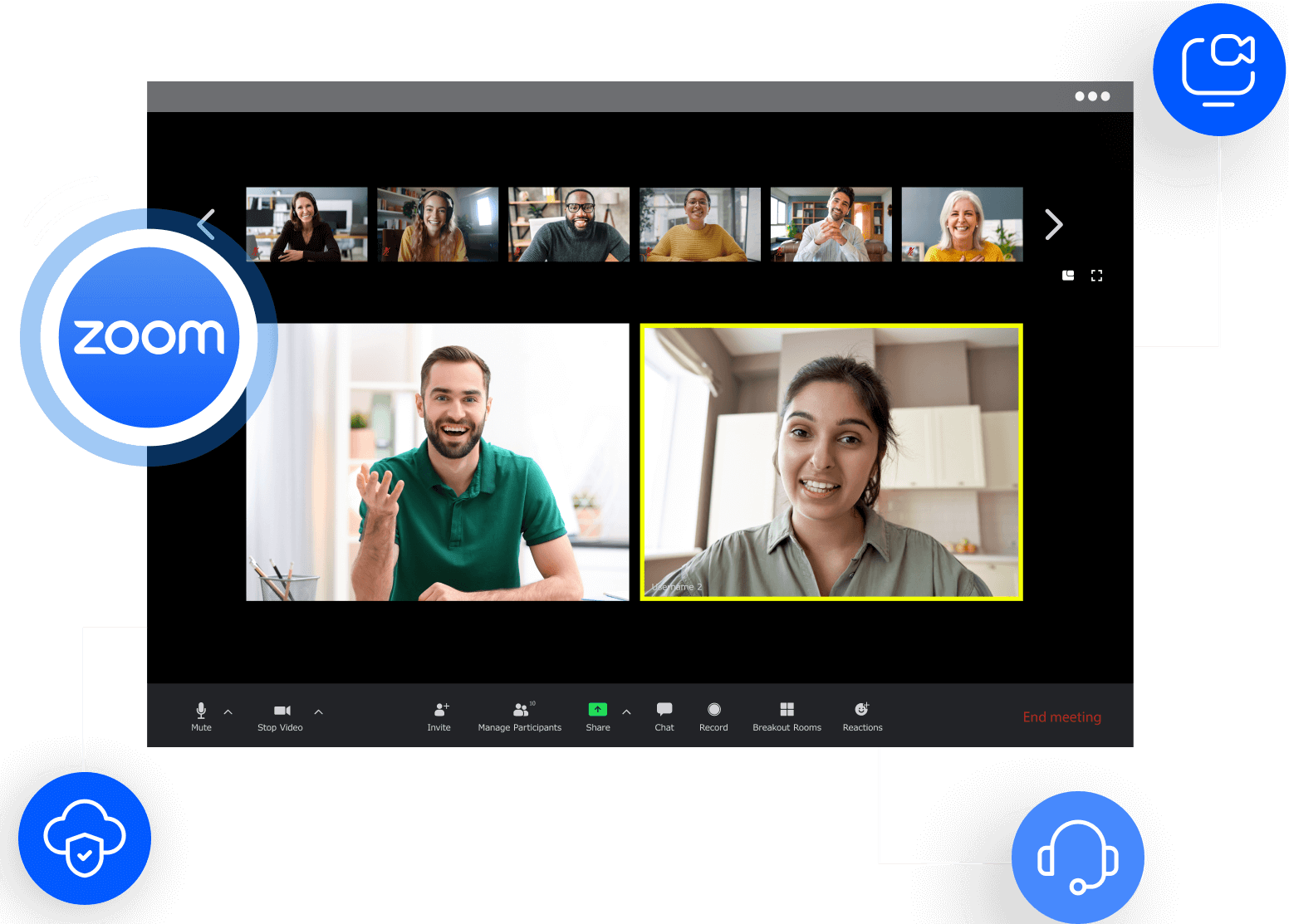Enter fullscreen mode
The width and height of the screenshot is (1289, 924).
click(x=1096, y=275)
